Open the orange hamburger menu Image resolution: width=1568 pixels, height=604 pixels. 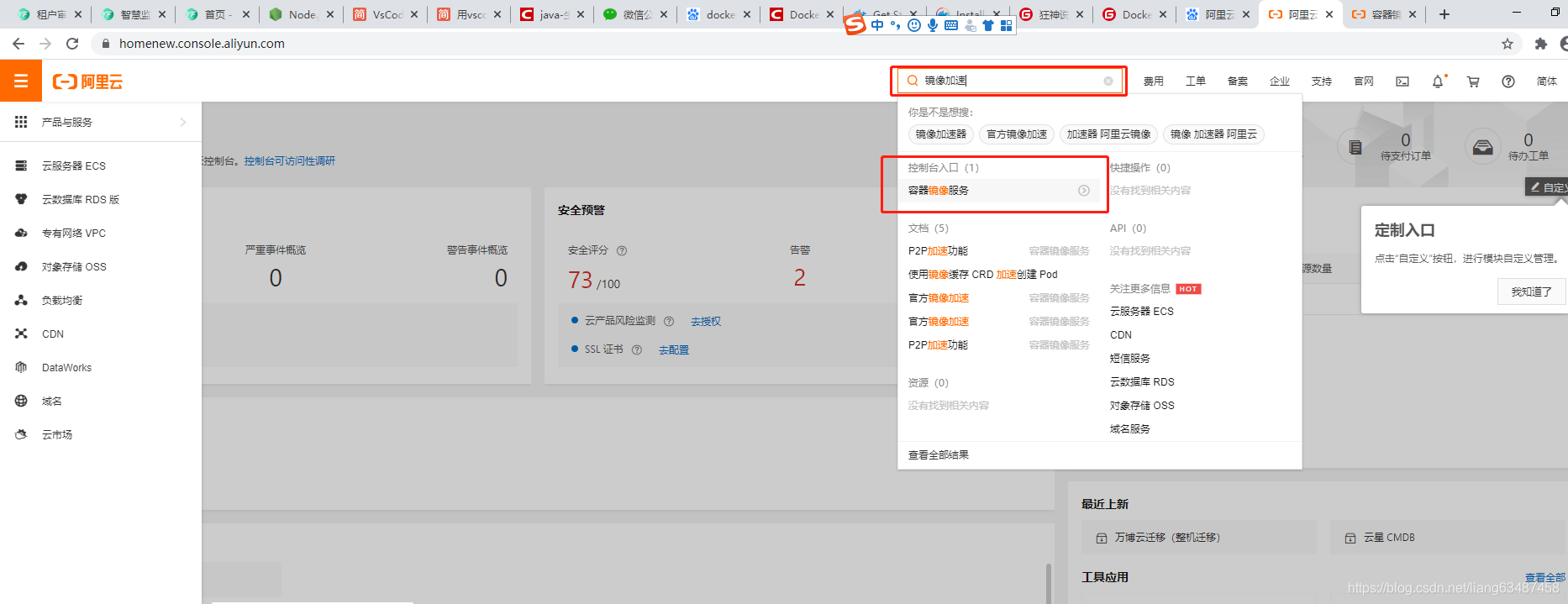coord(21,81)
